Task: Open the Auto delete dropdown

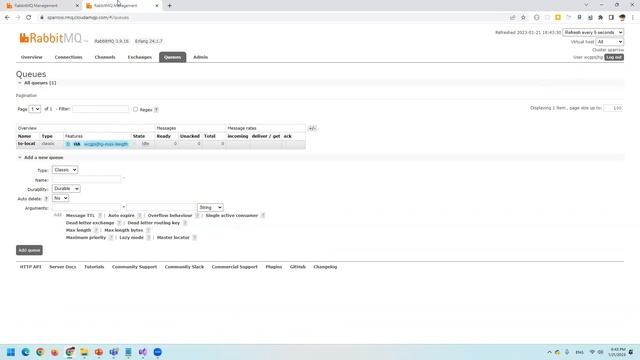Action: pyautogui.click(x=60, y=198)
